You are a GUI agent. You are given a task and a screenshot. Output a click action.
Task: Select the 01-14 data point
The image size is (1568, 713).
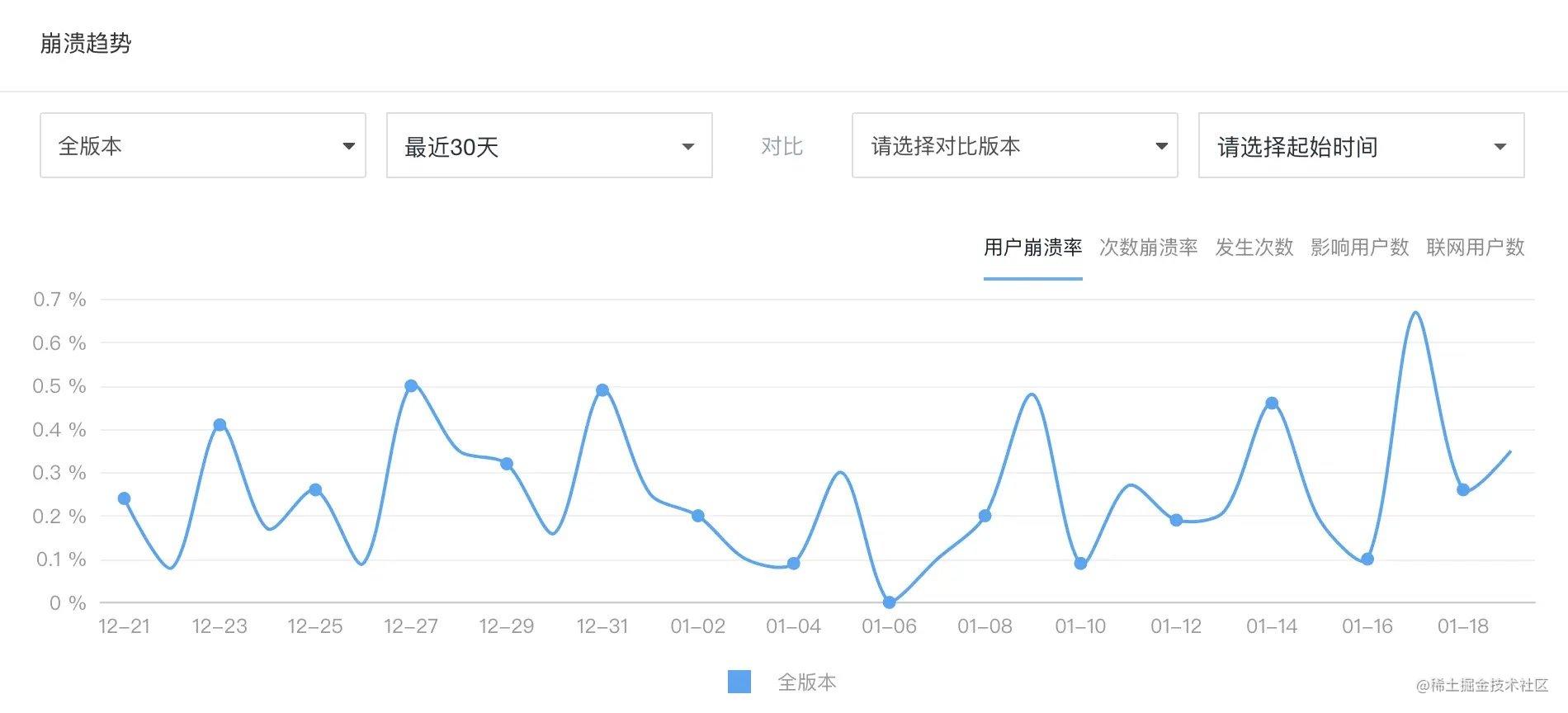coord(1272,404)
